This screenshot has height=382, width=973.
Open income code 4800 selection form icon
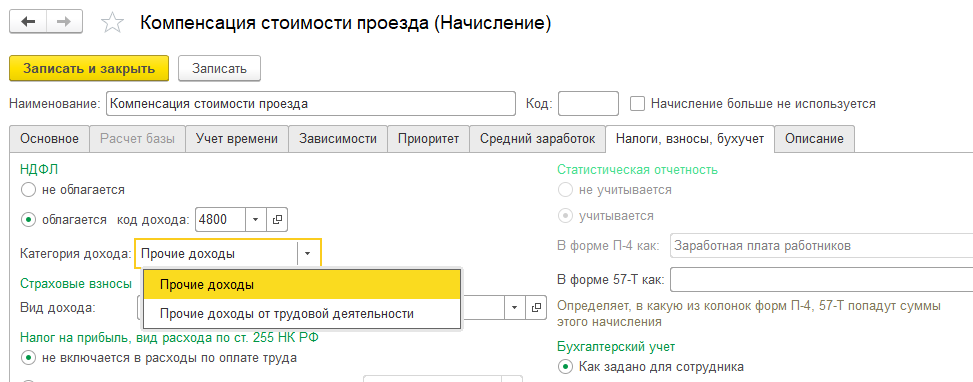coord(277,219)
